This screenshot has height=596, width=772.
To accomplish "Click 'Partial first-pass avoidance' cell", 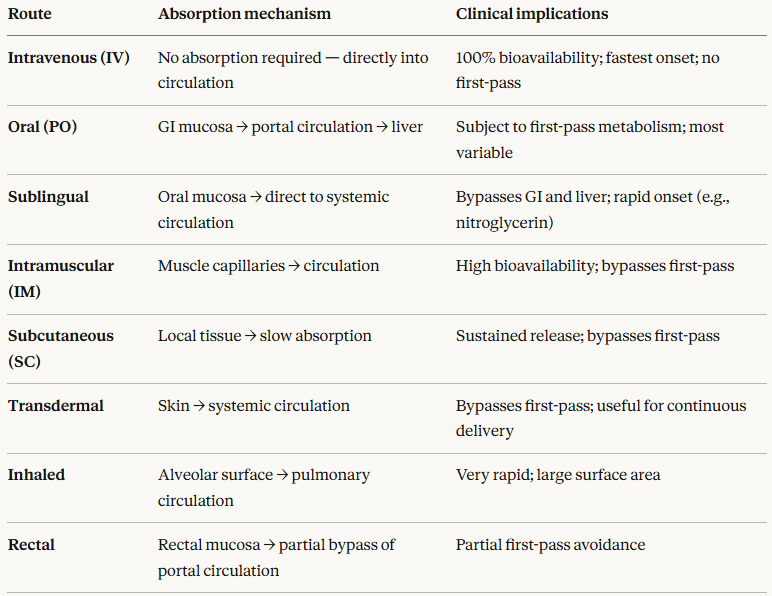I will coord(550,545).
